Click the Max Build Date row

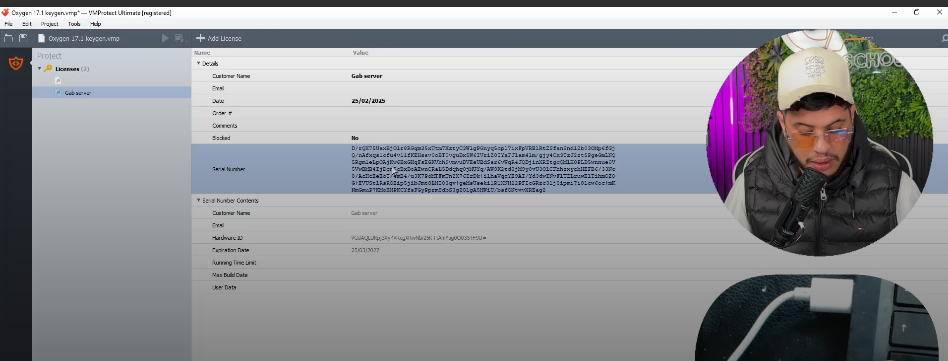pyautogui.click(x=449, y=275)
